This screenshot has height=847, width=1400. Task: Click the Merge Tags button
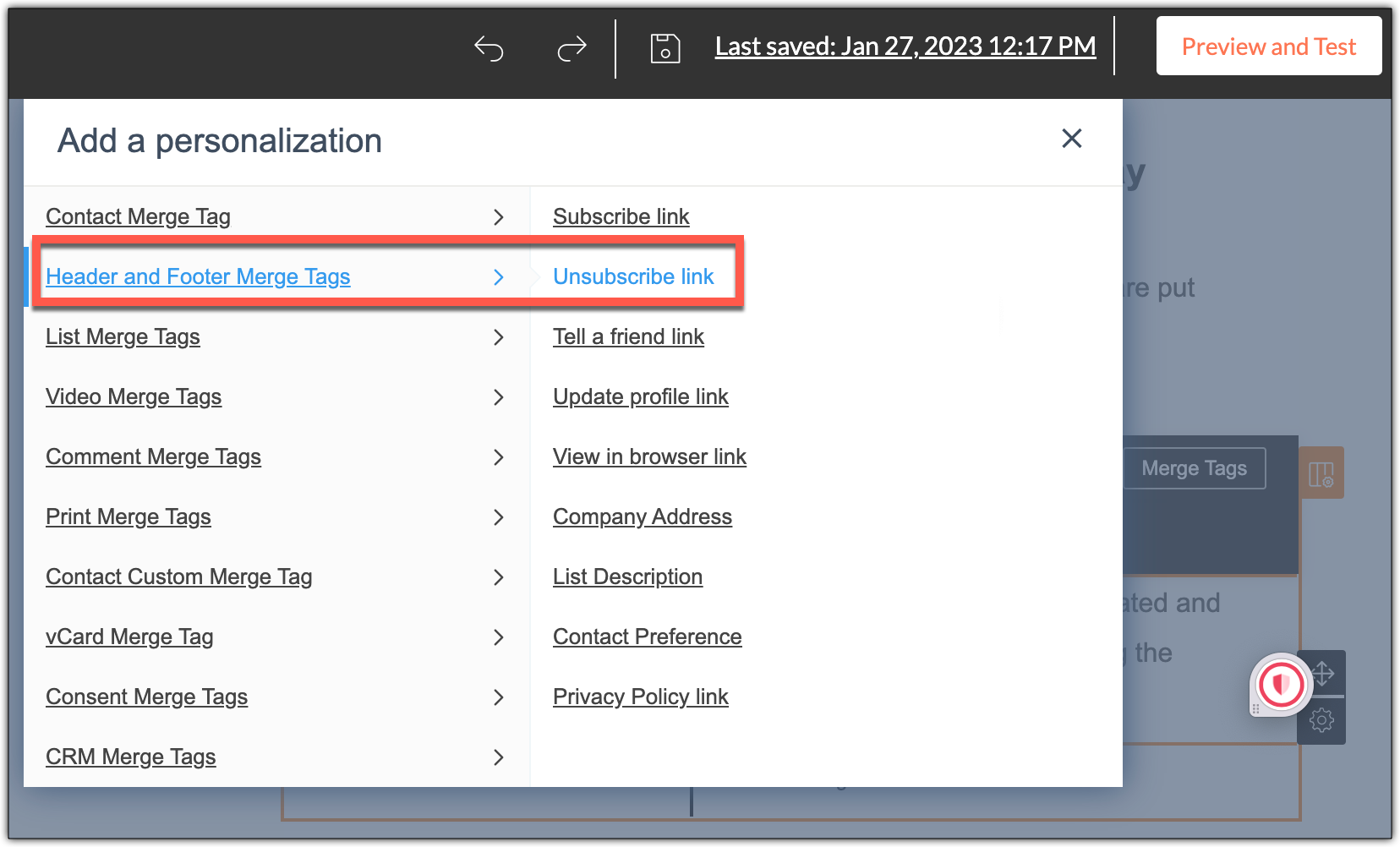tap(1194, 468)
